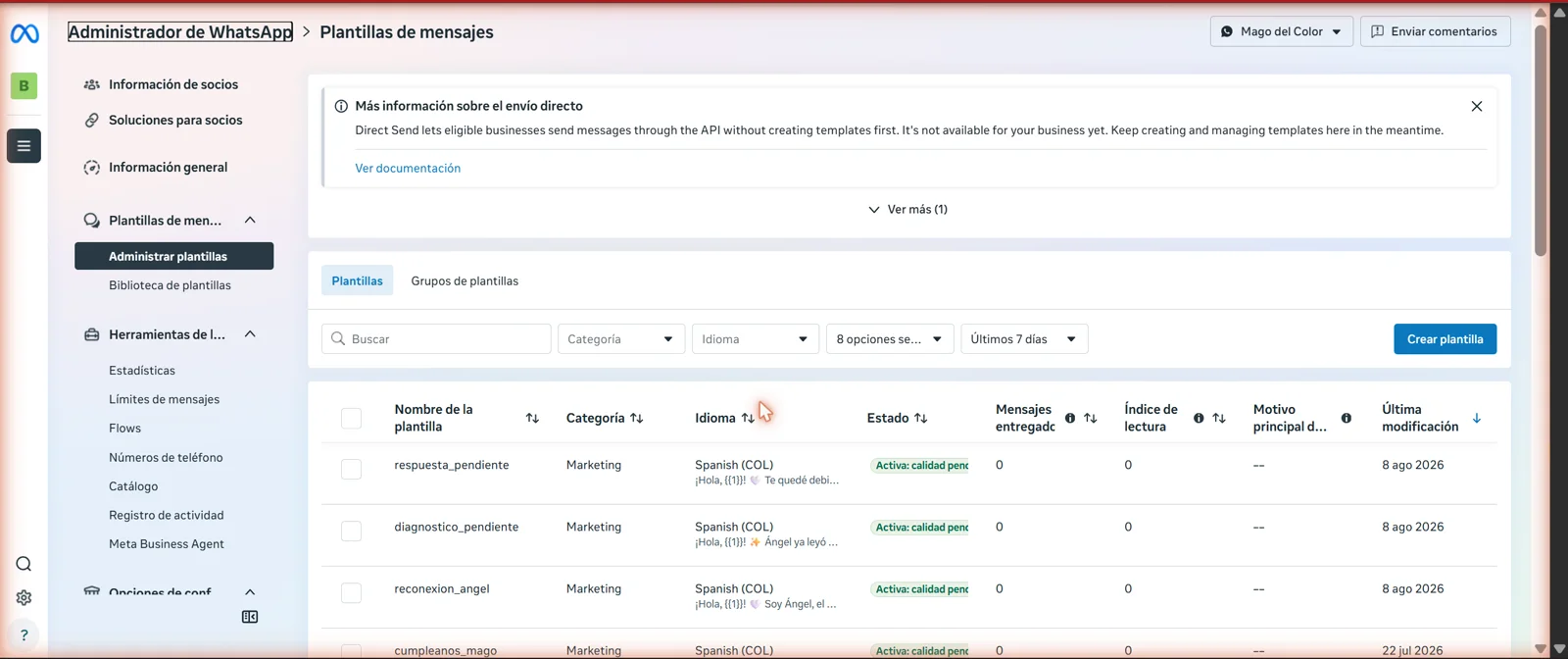1568x659 pixels.
Task: Open Biblioteca de plantillas in sidebar
Action: tap(170, 285)
